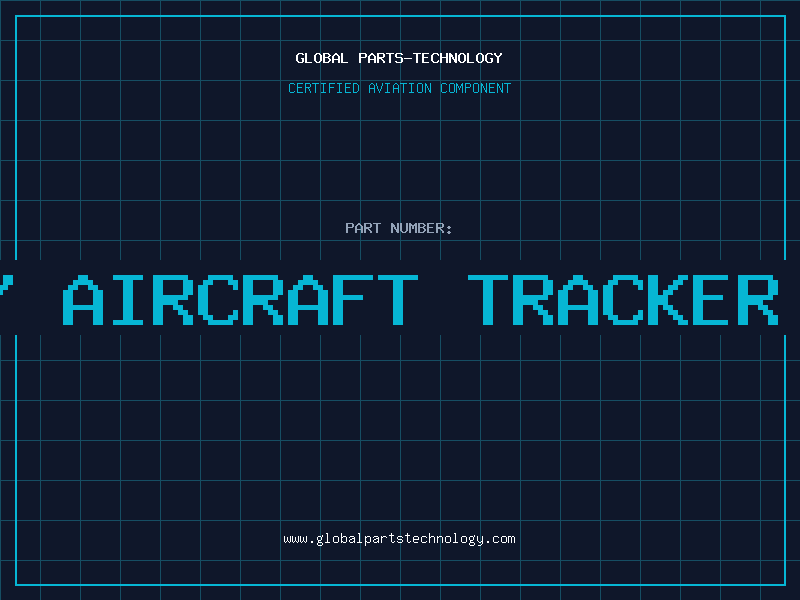Screen dimensions: 800x600
Task: Click the GLOBAL PARTS-TECHNOLOGY title
Action: click(x=399, y=58)
